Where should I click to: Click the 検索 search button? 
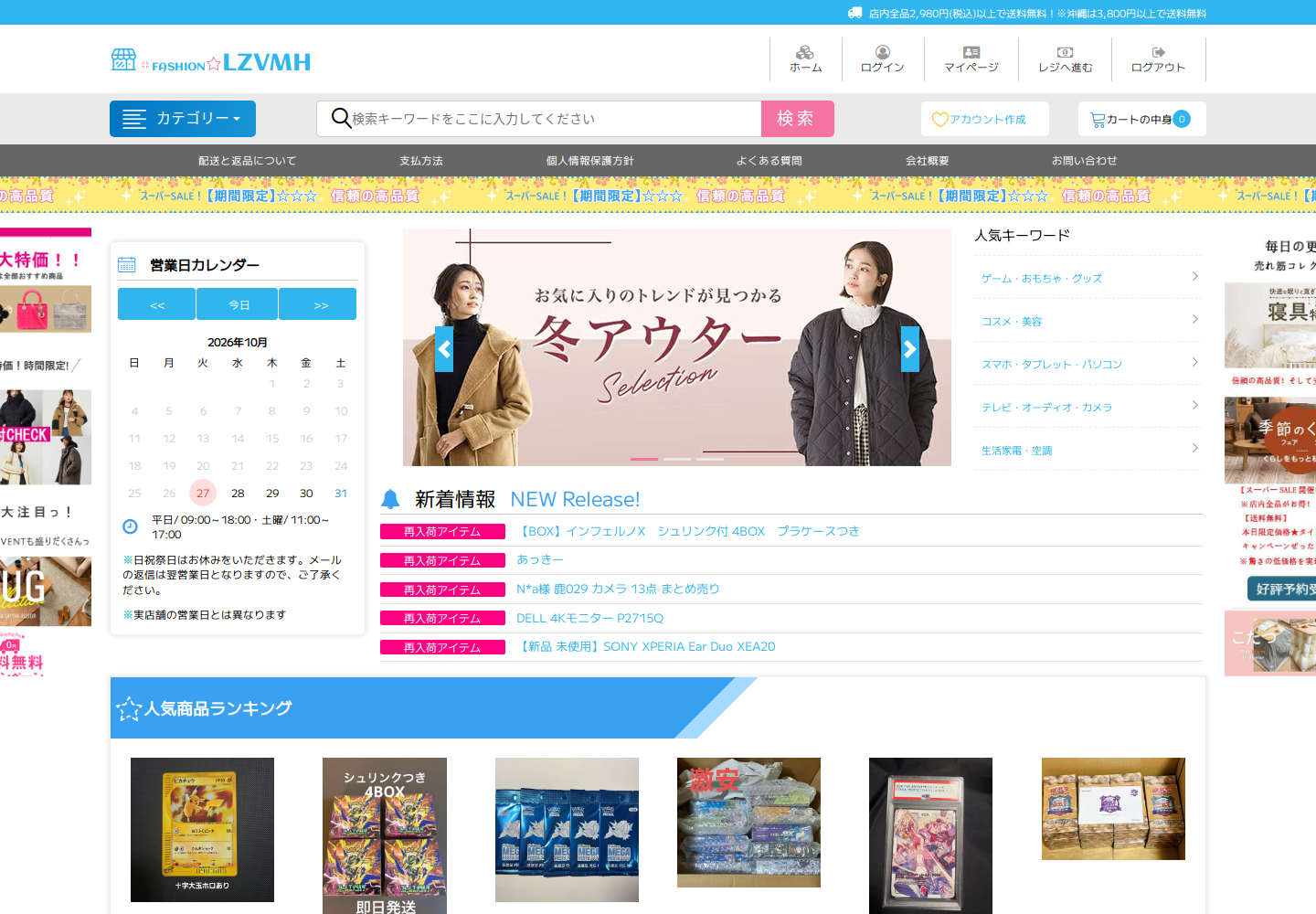tap(797, 119)
